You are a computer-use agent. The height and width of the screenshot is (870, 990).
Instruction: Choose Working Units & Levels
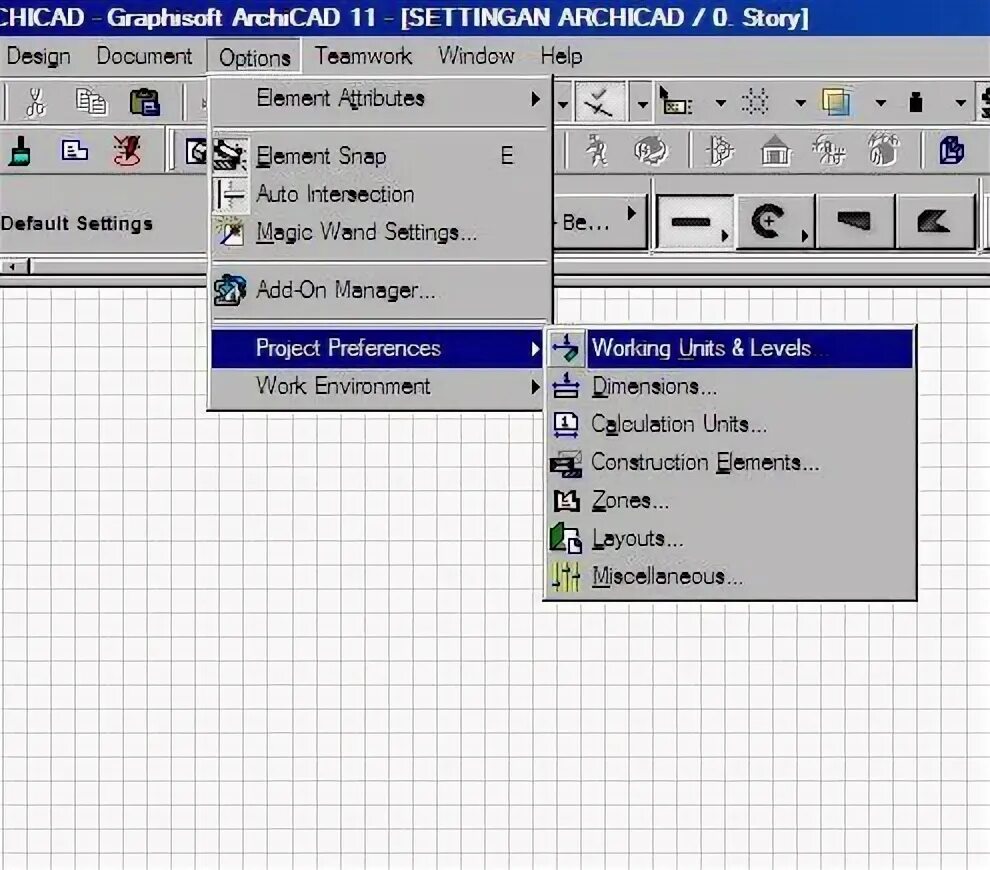coord(731,349)
